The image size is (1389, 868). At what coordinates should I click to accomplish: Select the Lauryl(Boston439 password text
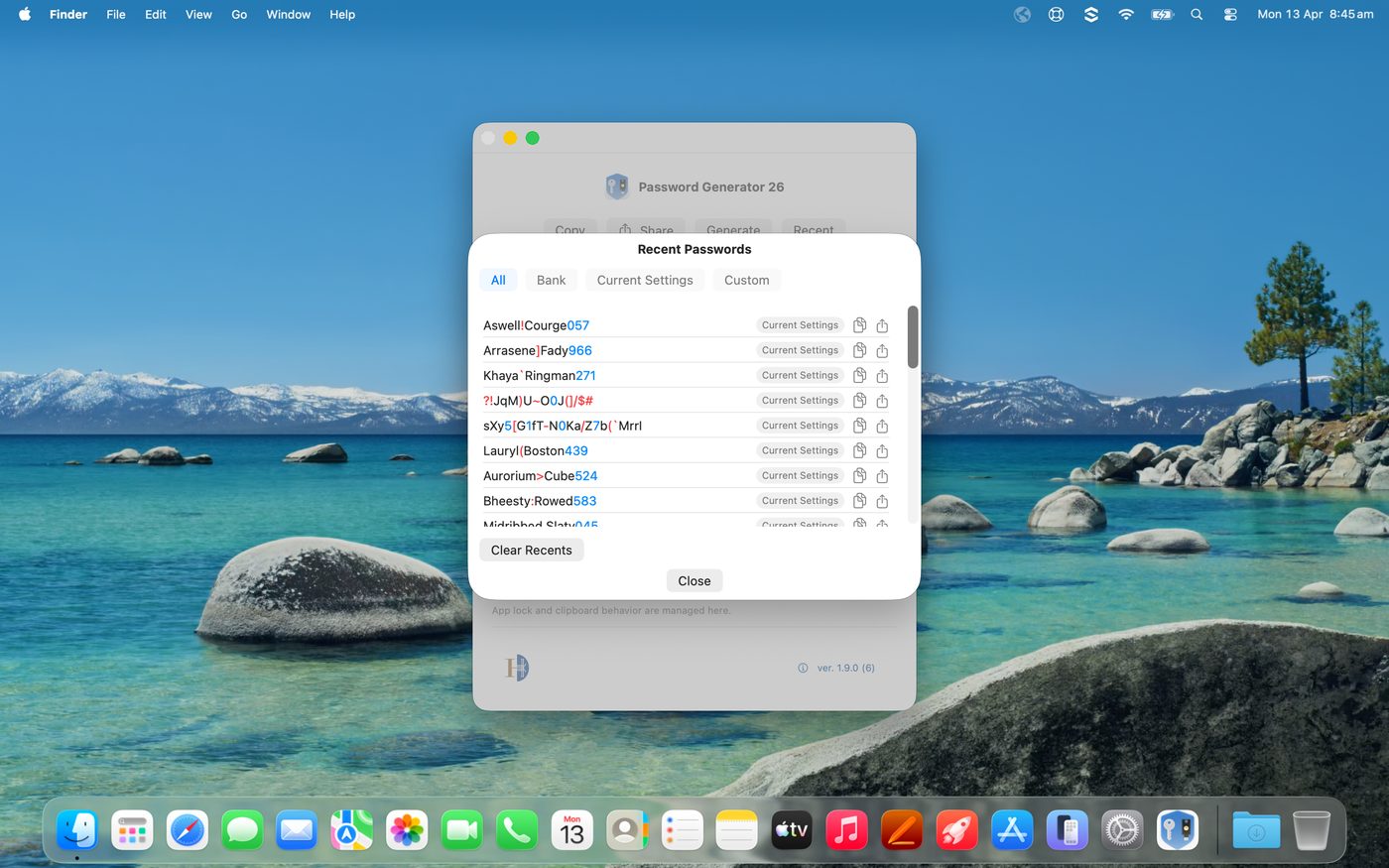pos(536,450)
